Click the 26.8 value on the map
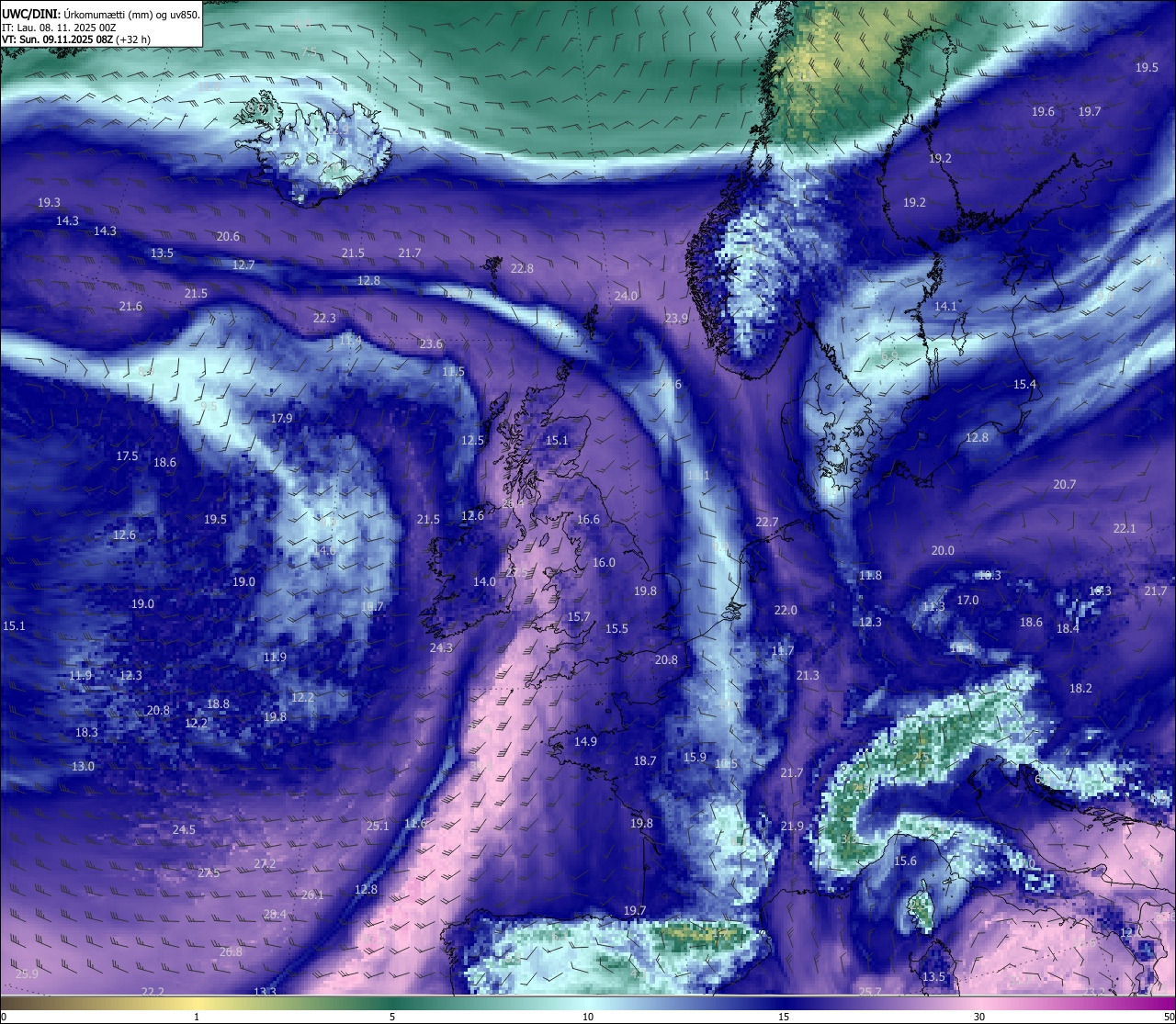The image size is (1176, 1024). point(231,952)
